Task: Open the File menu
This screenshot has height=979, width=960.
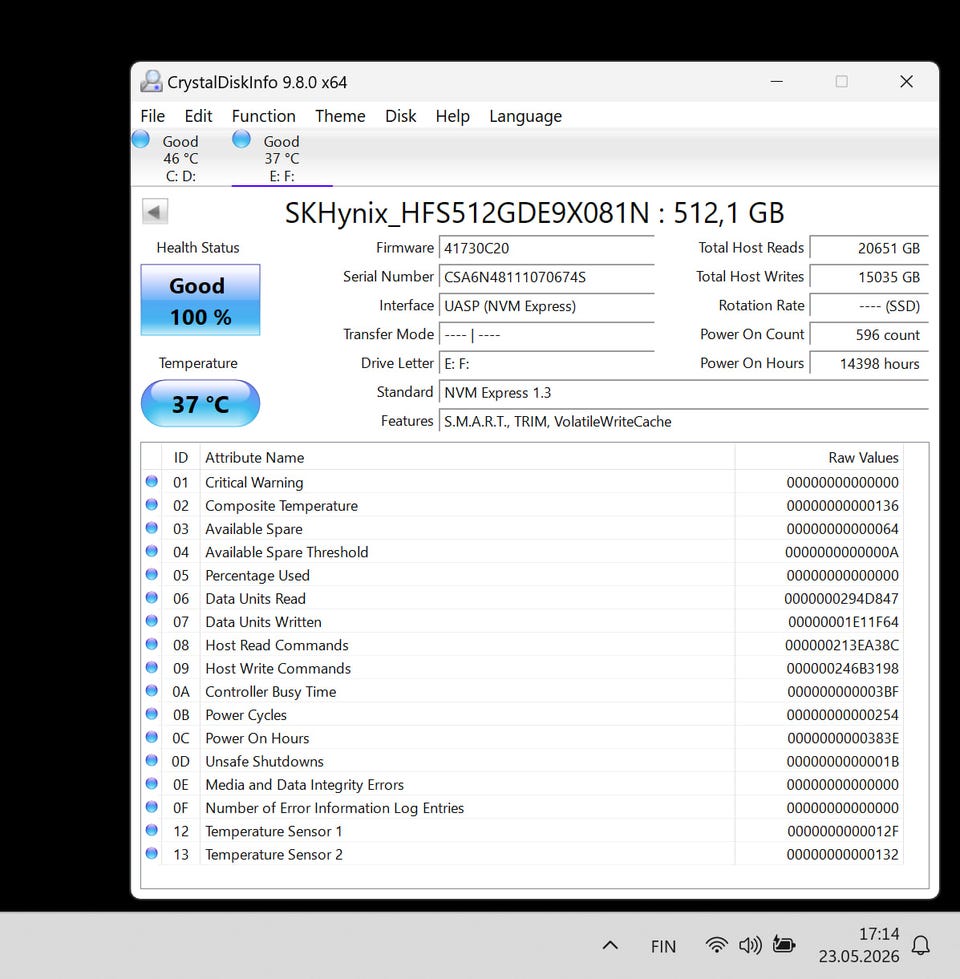Action: tap(152, 116)
